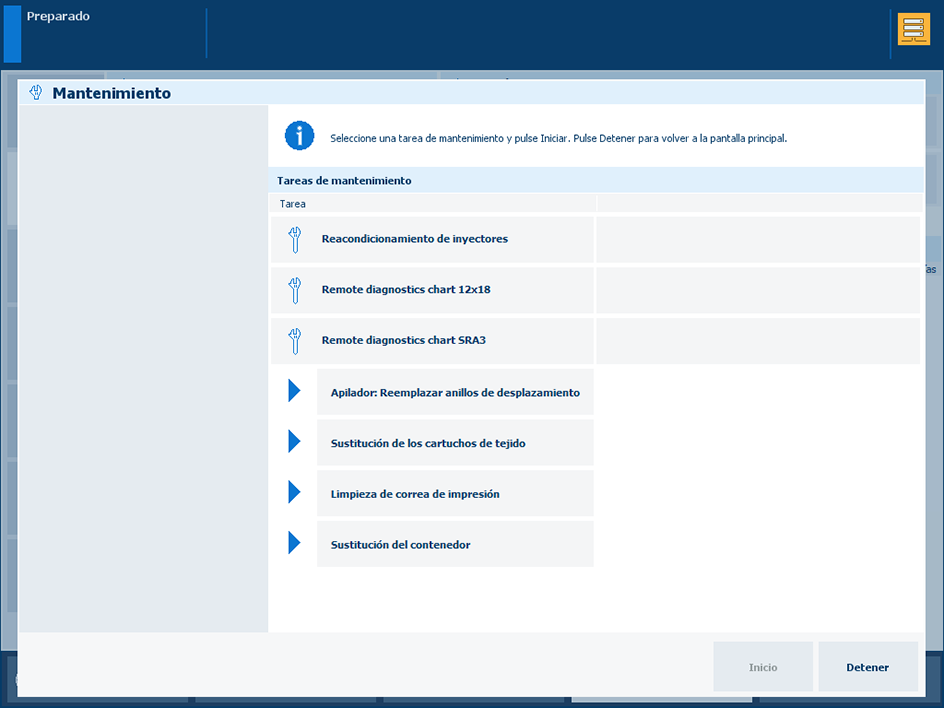This screenshot has width=944, height=708.
Task: Select Sustitución del contenedor task
Action: click(455, 544)
